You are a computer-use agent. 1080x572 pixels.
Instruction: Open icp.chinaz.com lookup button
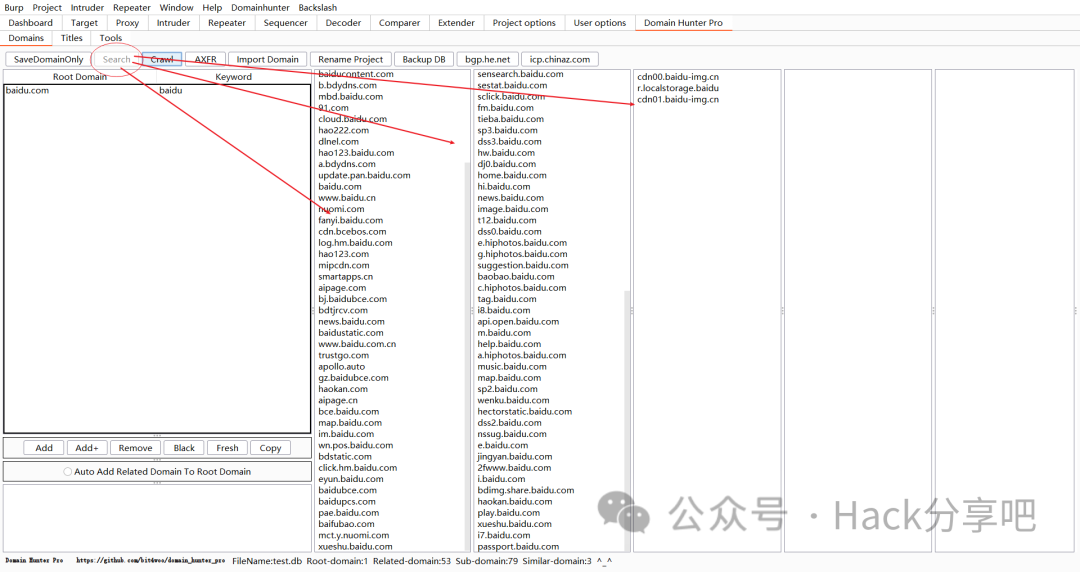pos(560,59)
